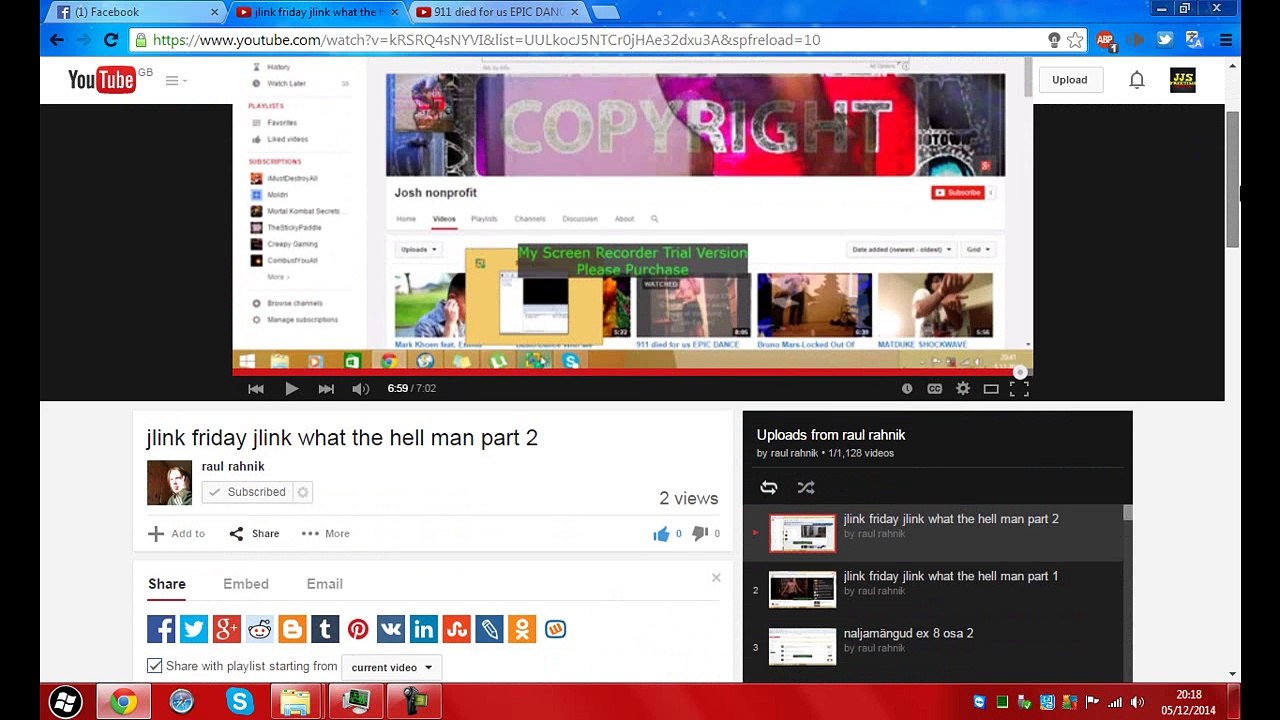The image size is (1280, 720).
Task: Toggle Watch Later clock icon in player
Action: pos(907,389)
